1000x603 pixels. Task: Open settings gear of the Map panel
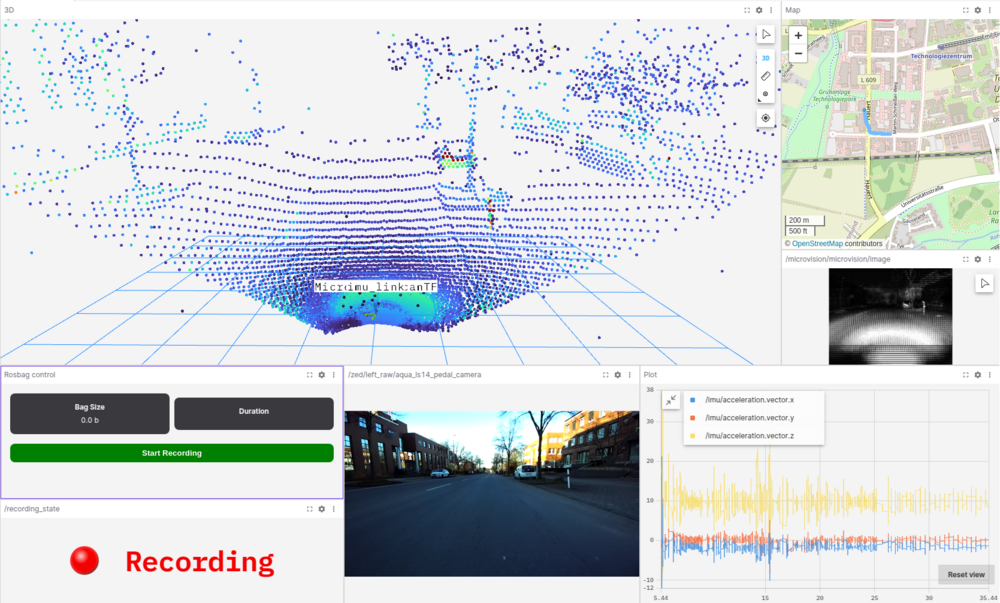point(978,9)
